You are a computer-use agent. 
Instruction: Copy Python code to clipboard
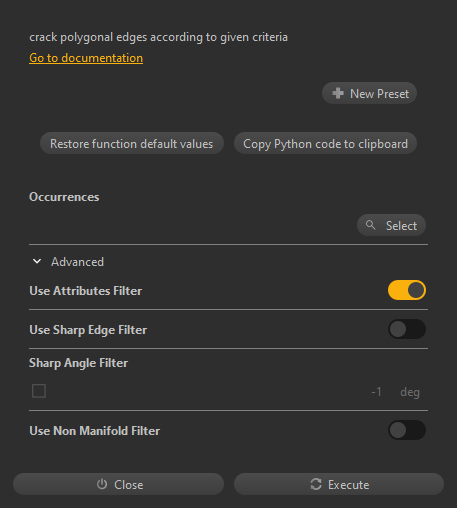(325, 143)
